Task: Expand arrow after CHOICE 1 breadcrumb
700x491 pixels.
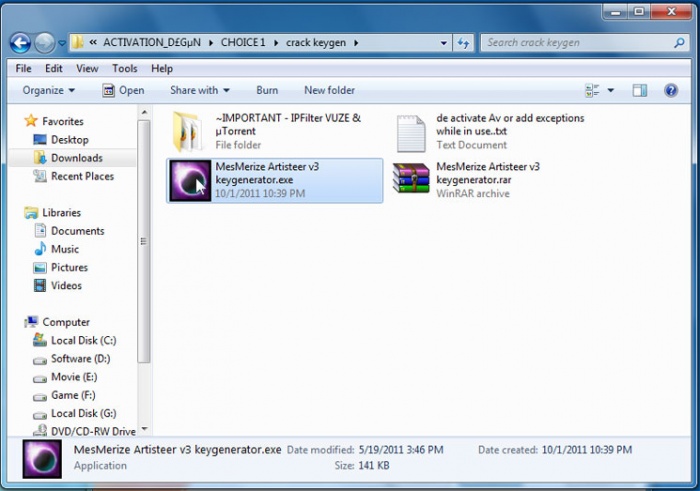Action: click(x=276, y=43)
